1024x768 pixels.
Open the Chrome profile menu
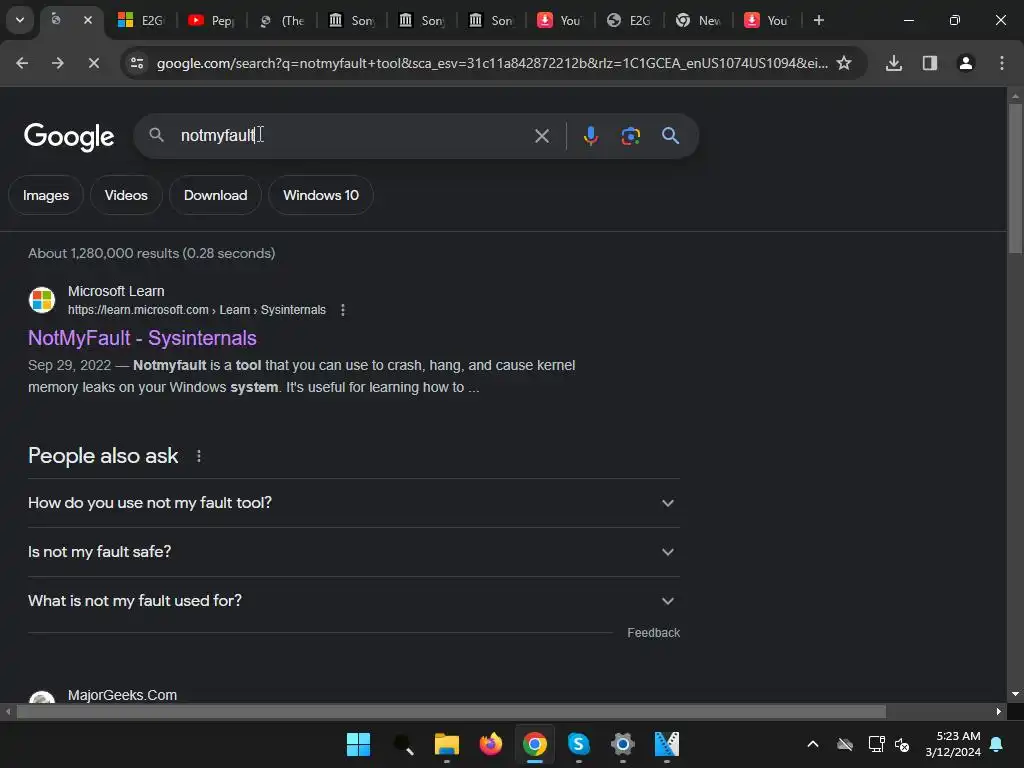point(965,63)
